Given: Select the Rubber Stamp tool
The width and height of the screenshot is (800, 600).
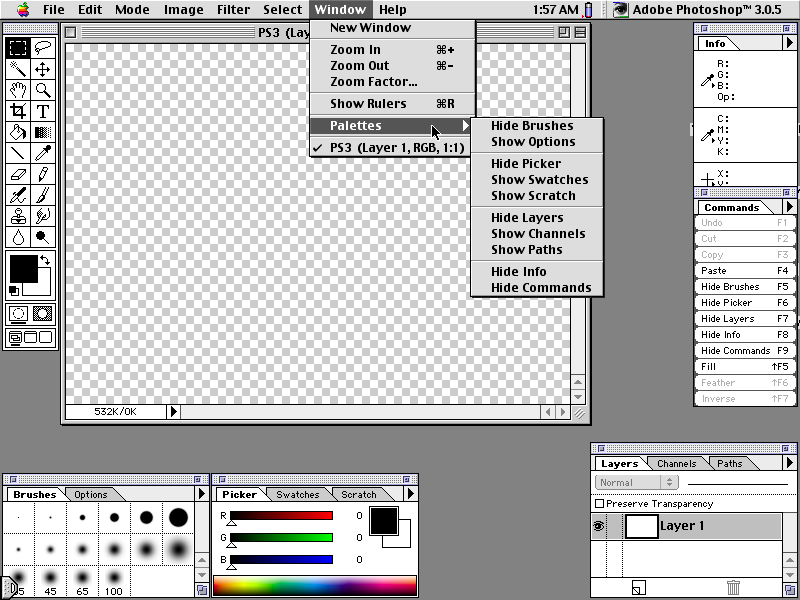Looking at the screenshot, I should [18, 216].
